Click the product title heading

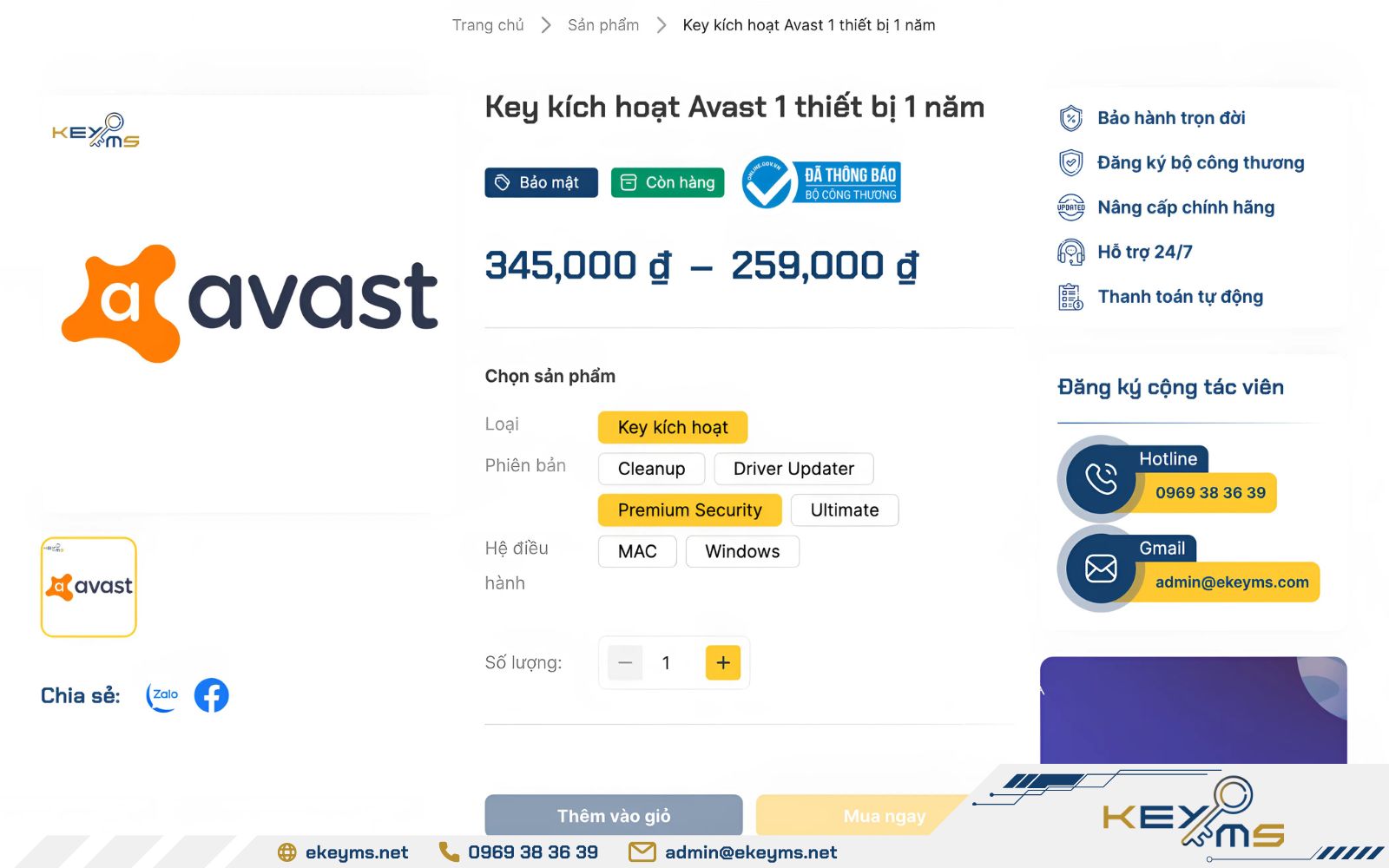[x=734, y=108]
